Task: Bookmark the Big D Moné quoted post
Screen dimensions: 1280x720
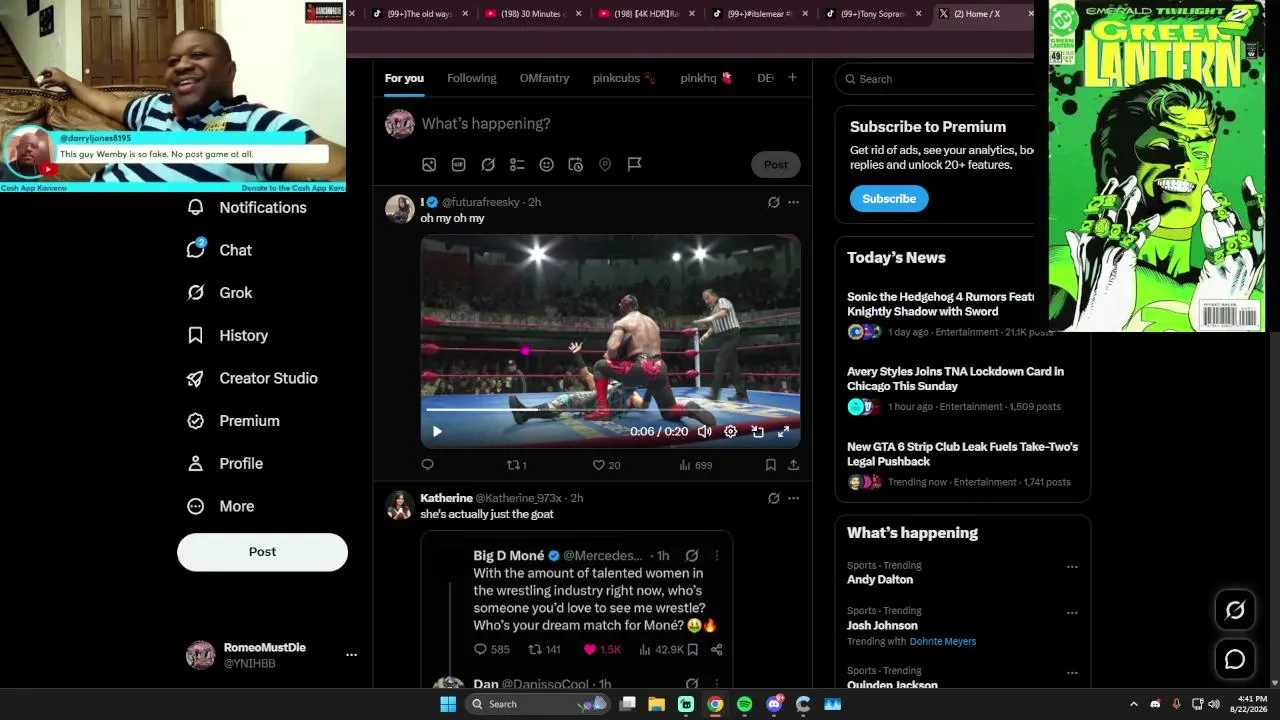Action: tap(692, 650)
